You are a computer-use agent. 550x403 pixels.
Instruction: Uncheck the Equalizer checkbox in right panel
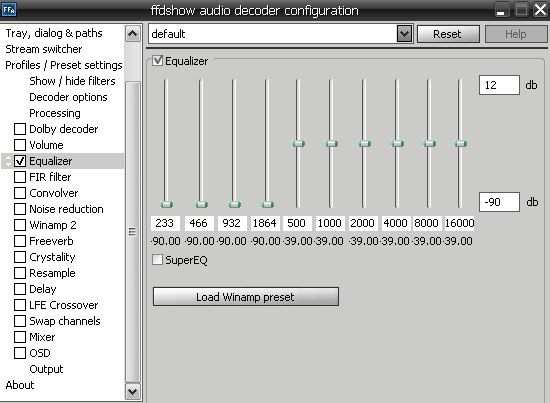coord(157,61)
